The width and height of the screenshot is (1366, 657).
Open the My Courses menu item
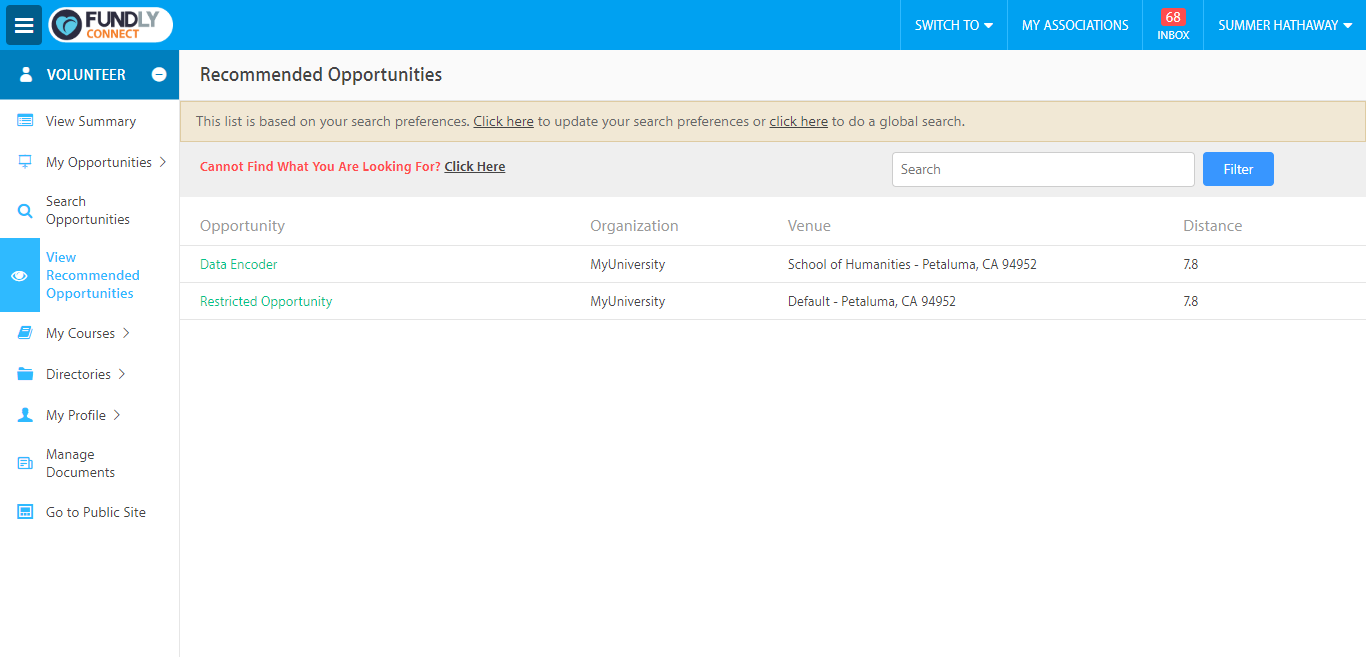[80, 333]
